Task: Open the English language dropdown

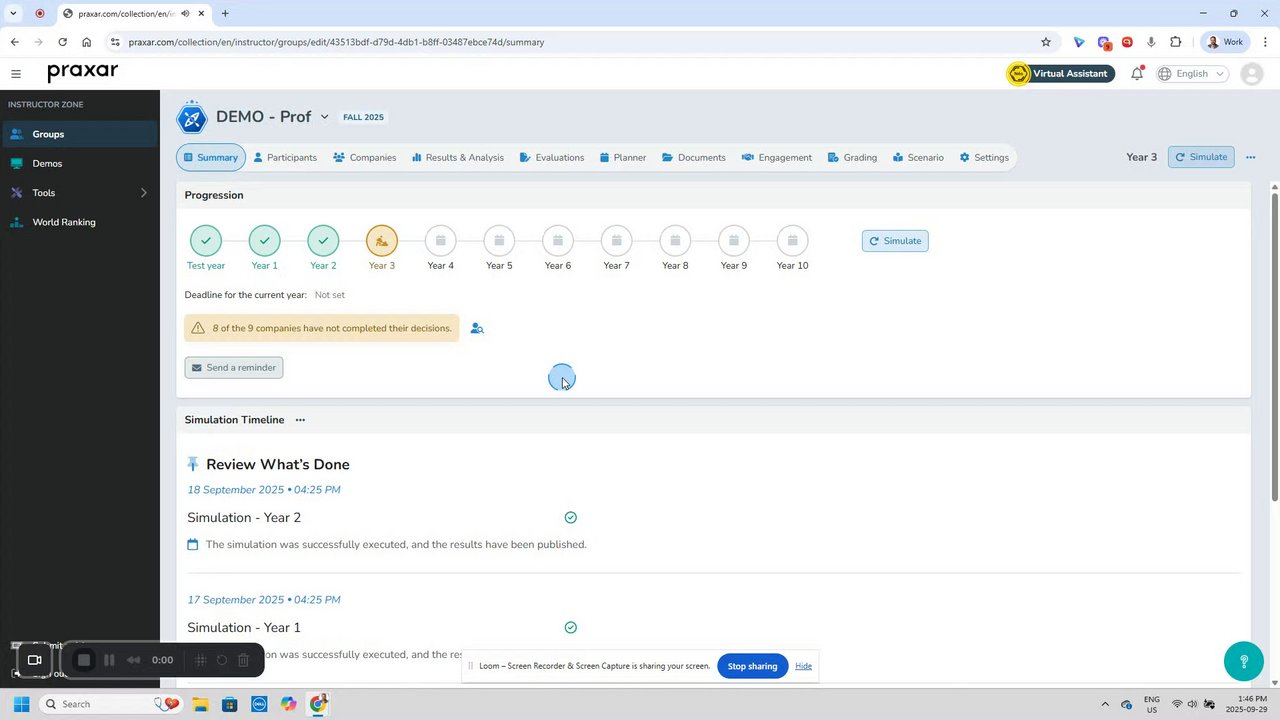Action: (1192, 74)
